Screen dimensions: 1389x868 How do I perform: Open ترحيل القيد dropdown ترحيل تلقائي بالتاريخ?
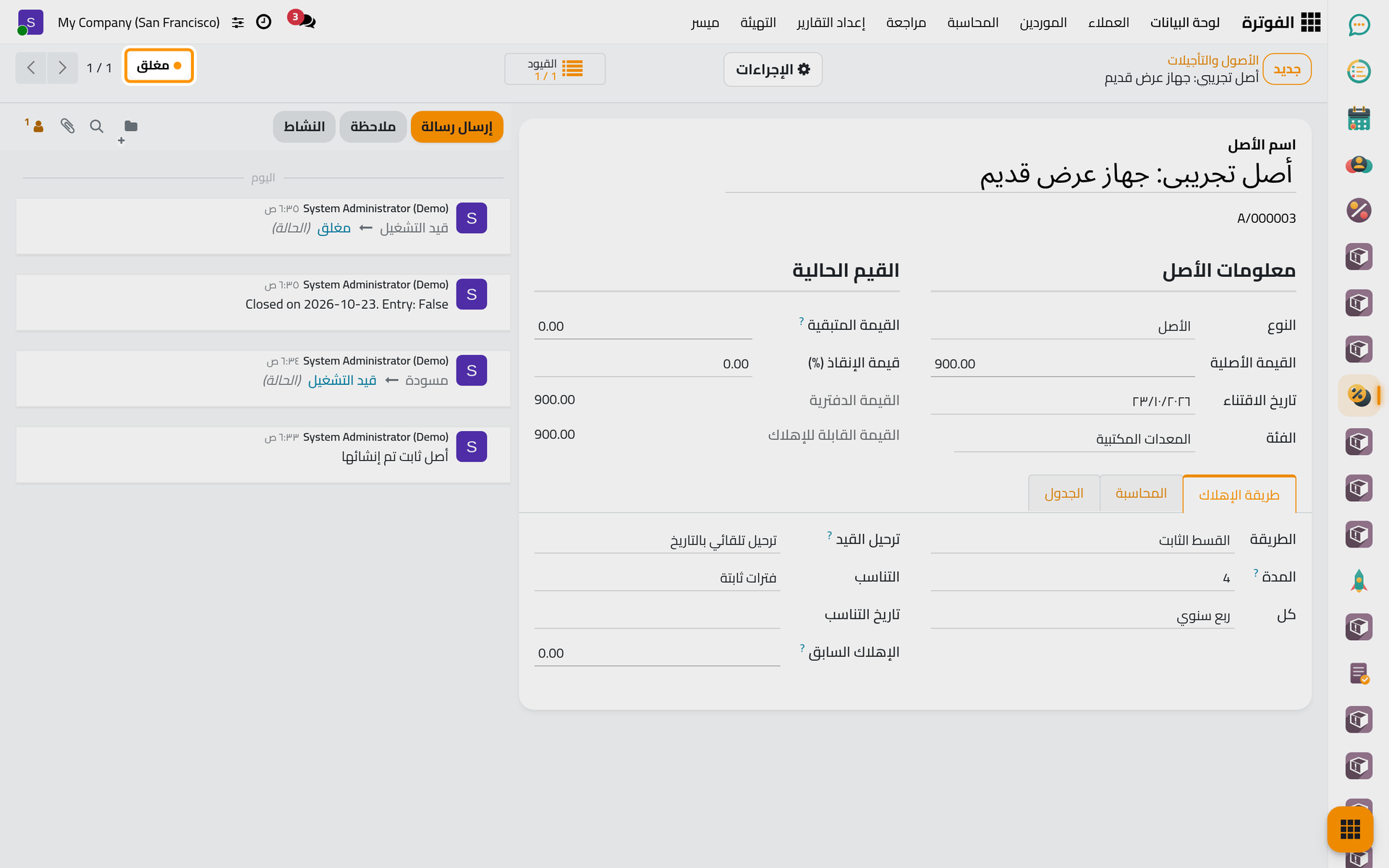657,540
